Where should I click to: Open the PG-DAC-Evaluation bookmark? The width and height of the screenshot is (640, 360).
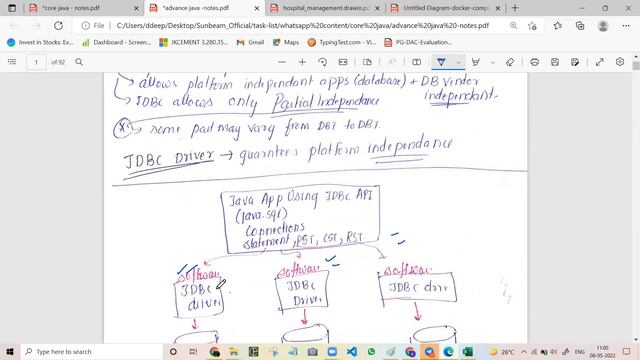coord(418,42)
